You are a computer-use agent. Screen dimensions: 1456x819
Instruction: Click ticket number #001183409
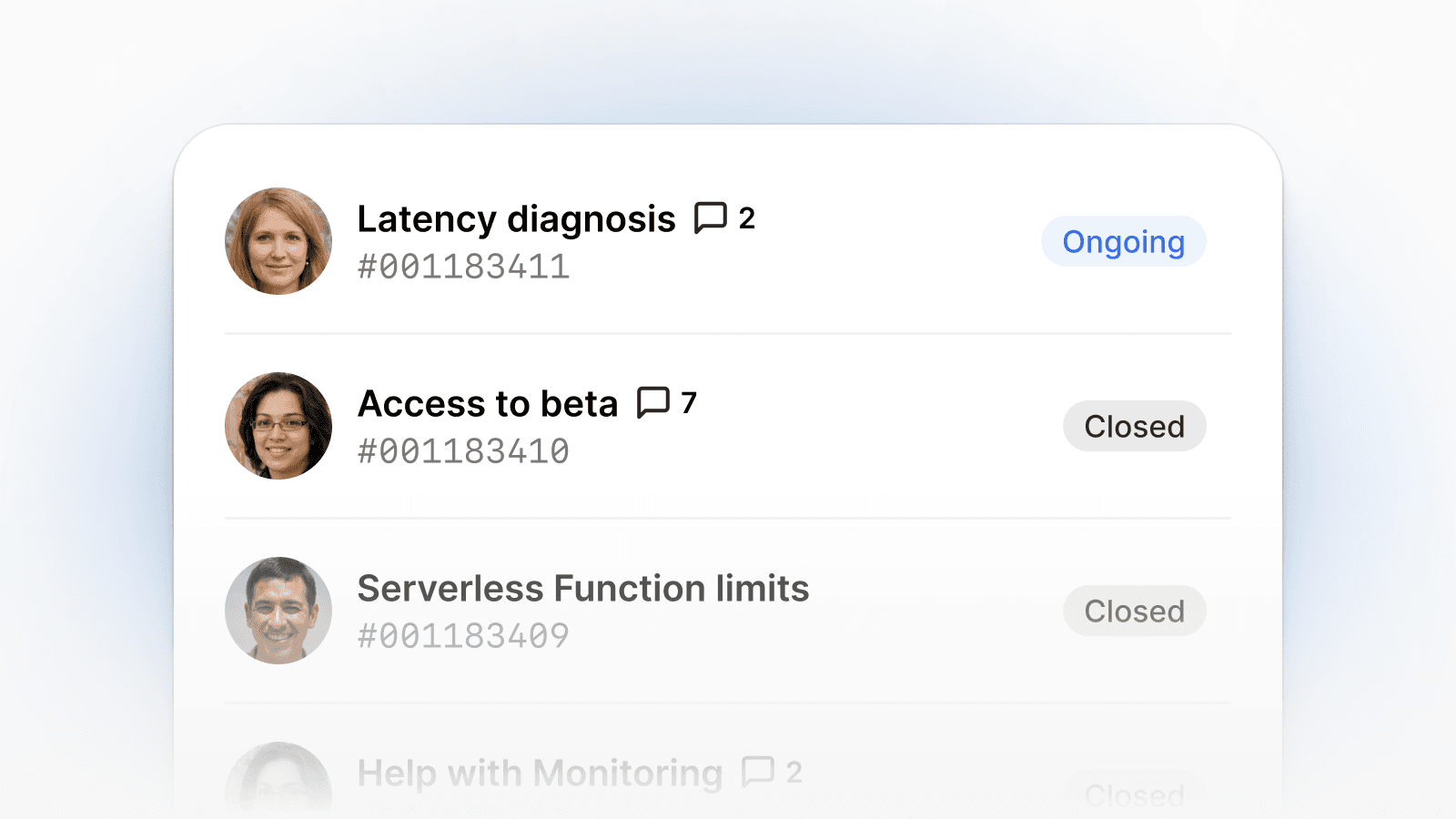point(463,636)
